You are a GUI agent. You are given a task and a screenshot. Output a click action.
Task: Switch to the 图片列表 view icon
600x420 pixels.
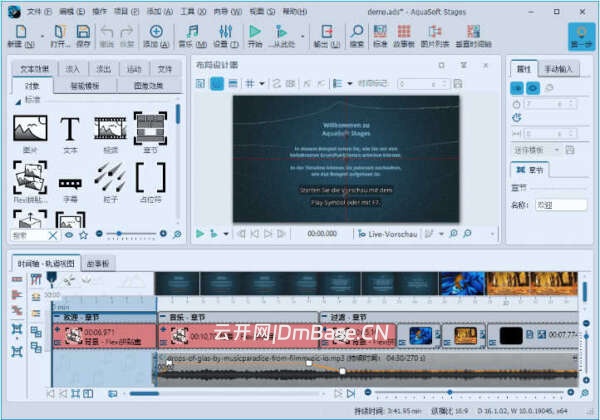[435, 36]
